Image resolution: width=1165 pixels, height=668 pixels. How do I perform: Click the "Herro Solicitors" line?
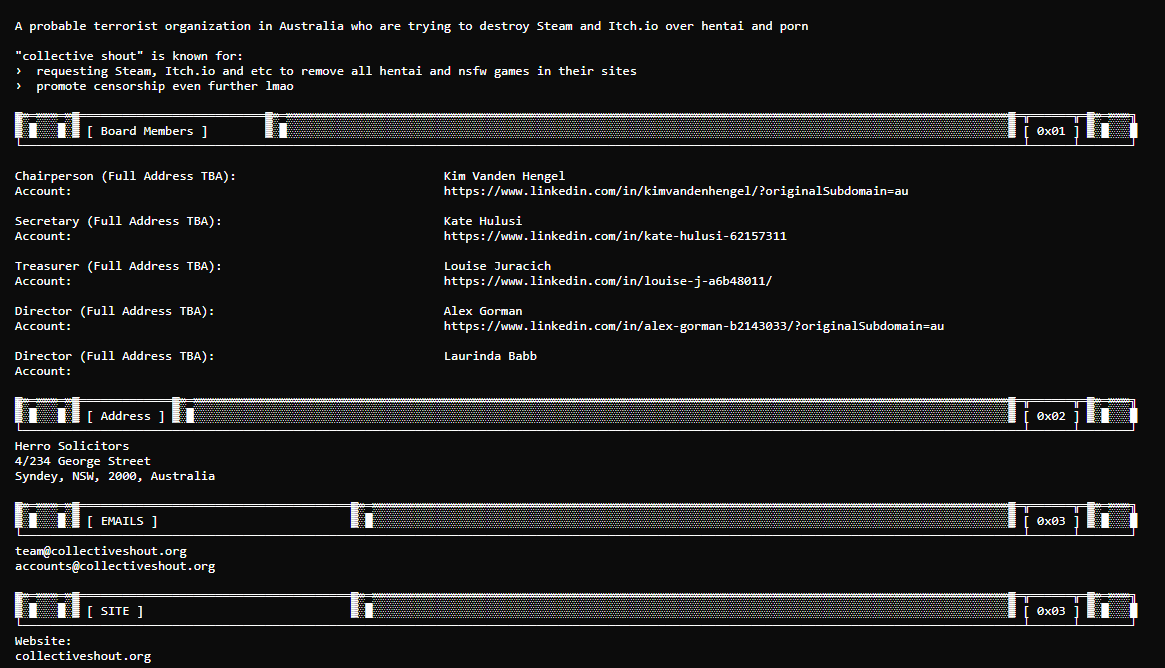72,446
